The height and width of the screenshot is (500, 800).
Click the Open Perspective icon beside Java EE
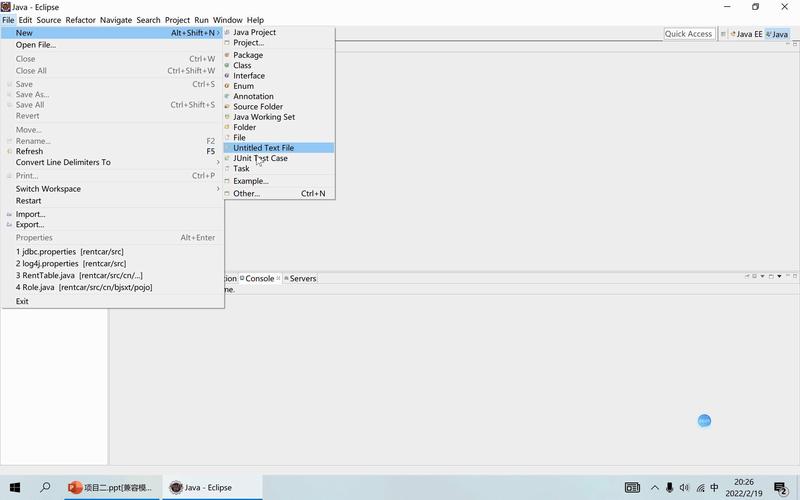[x=723, y=34]
